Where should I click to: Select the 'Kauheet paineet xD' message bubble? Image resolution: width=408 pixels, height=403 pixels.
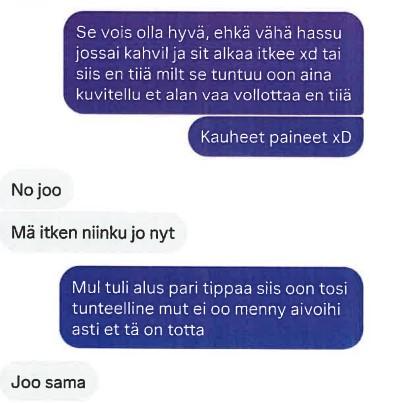(x=276, y=137)
